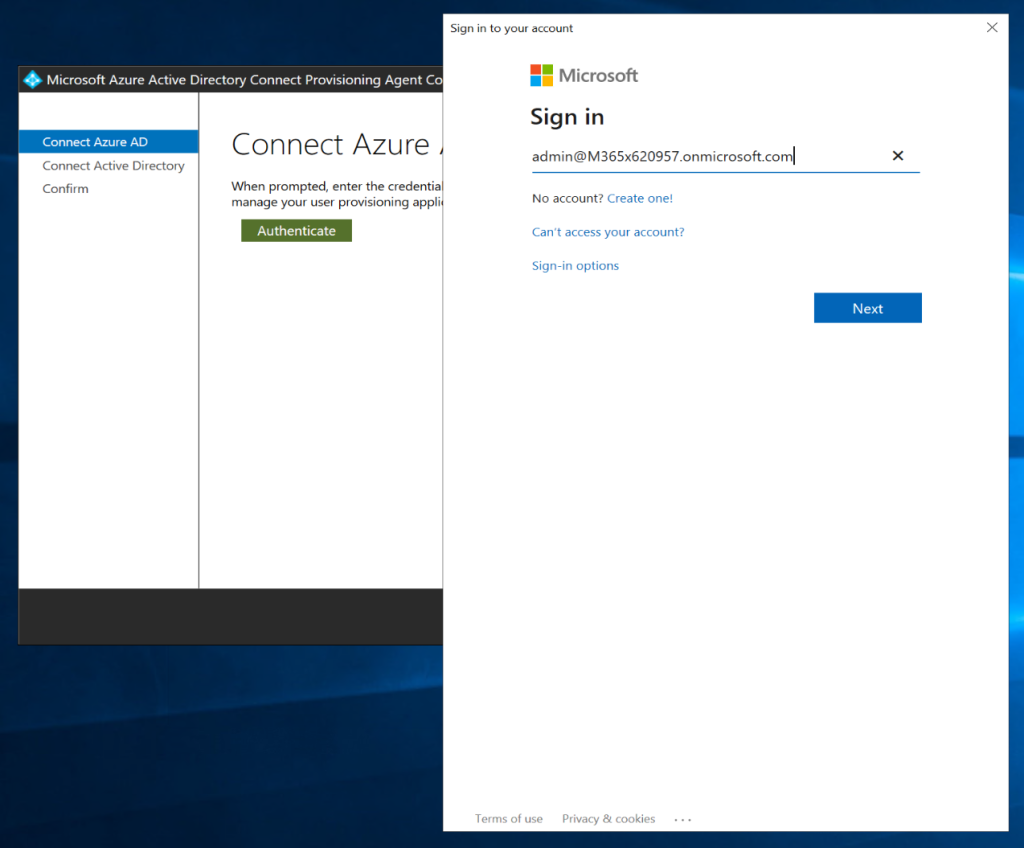Select the Connect Azure AD step
Viewport: 1024px width, 848px height.
coord(95,142)
